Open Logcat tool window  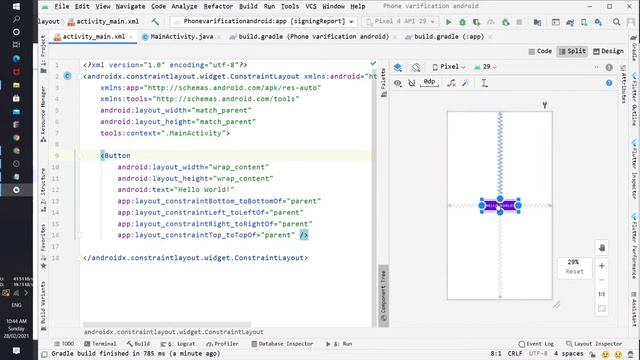[178, 344]
